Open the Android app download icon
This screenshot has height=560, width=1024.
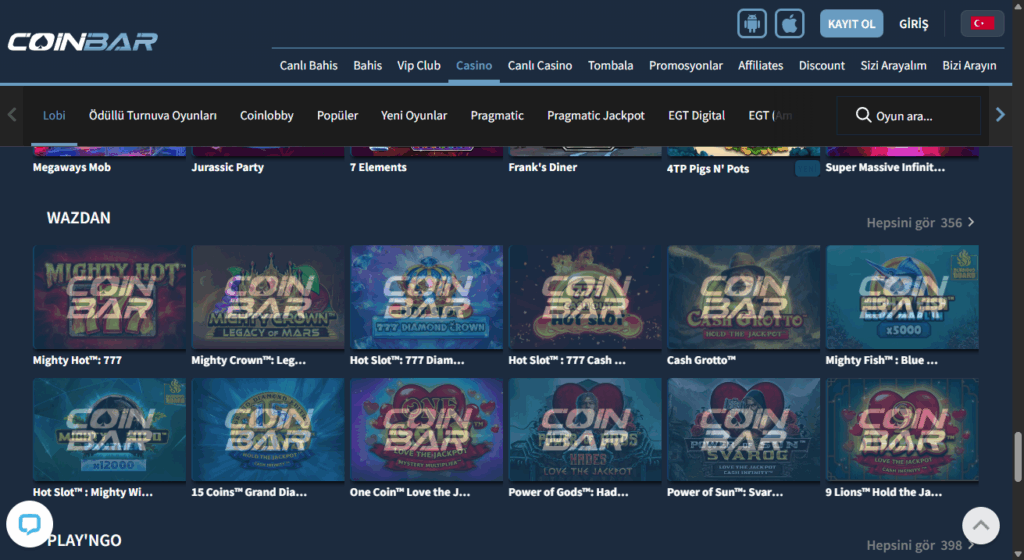752,23
